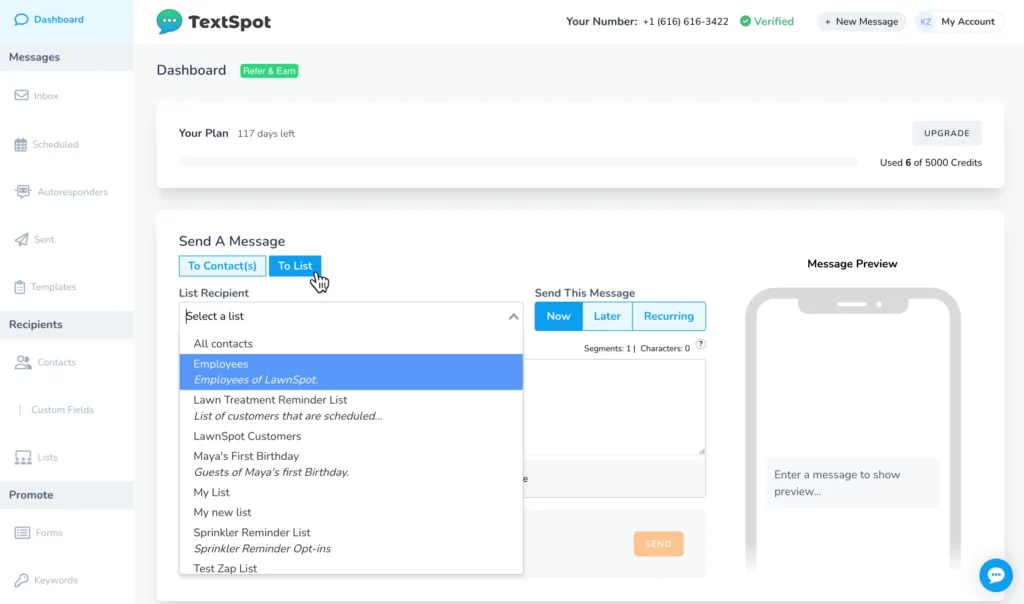Switch to the To Contact(s) tab

(222, 266)
